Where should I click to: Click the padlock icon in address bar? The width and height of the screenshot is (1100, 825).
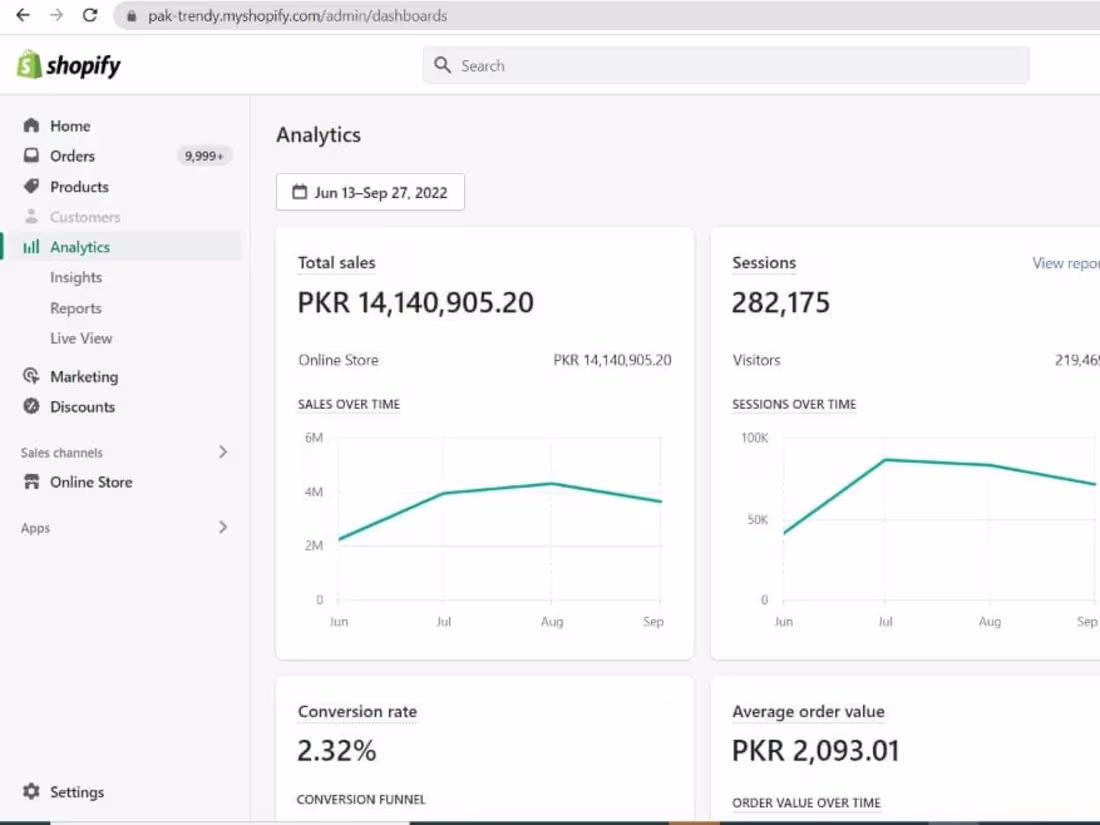tap(131, 15)
